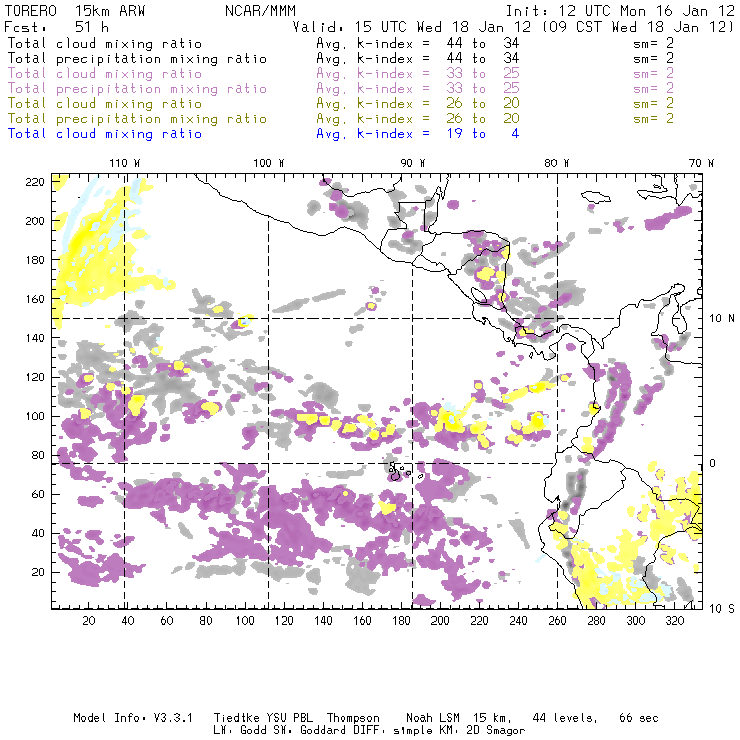Image resolution: width=740 pixels, height=740 pixels.
Task: Click the '66 sec' footer text
Action: coord(639,718)
